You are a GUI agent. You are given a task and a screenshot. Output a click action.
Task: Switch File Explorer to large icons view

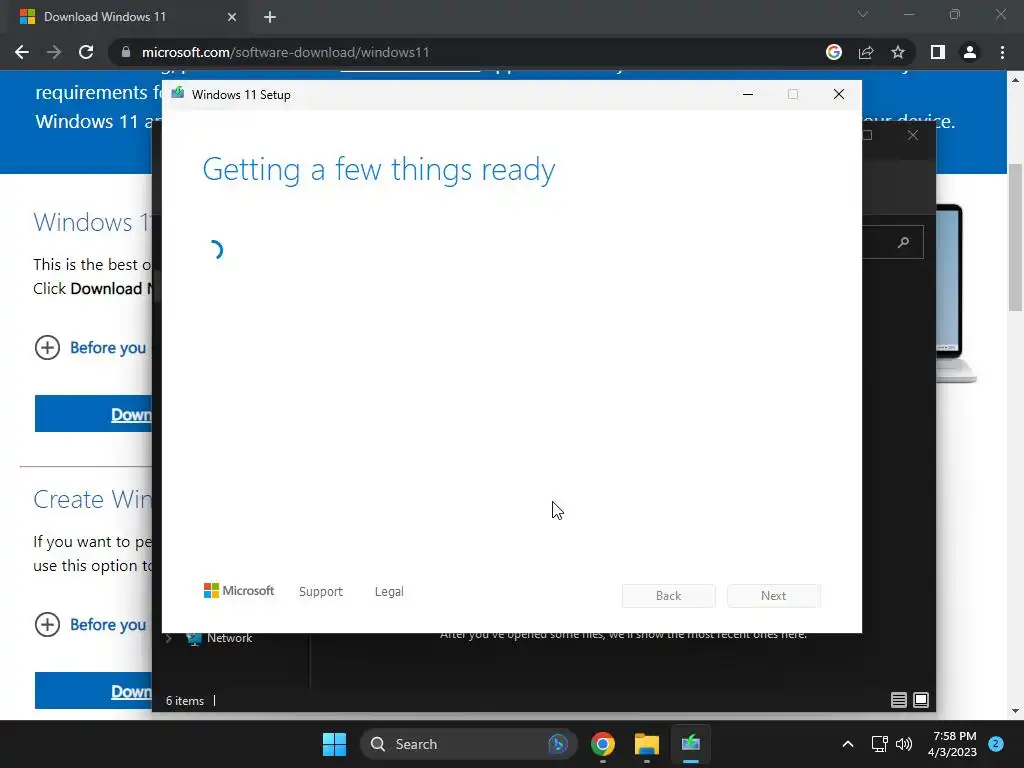921,700
